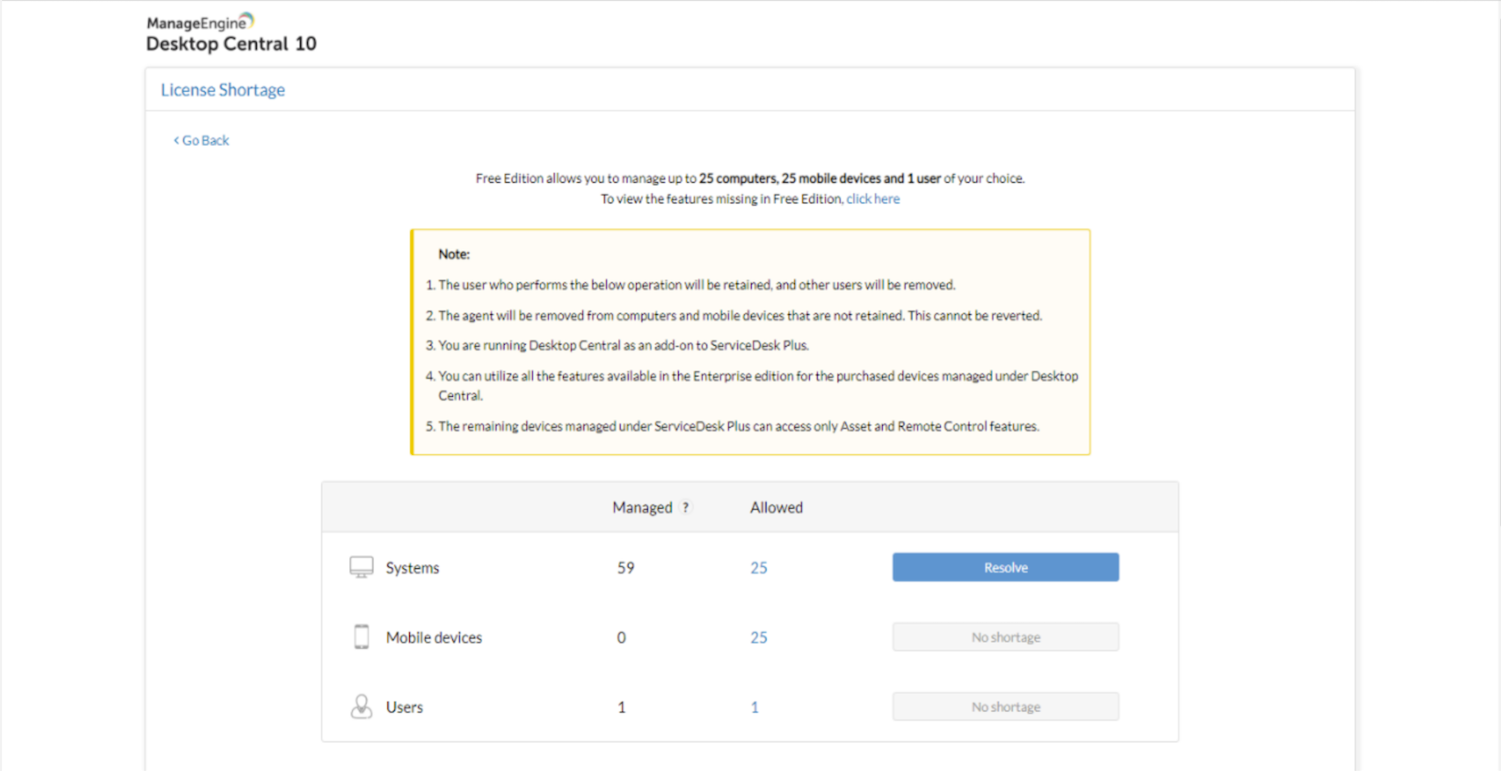Click No shortage button for Users
The height and width of the screenshot is (771, 1501).
pos(1005,707)
